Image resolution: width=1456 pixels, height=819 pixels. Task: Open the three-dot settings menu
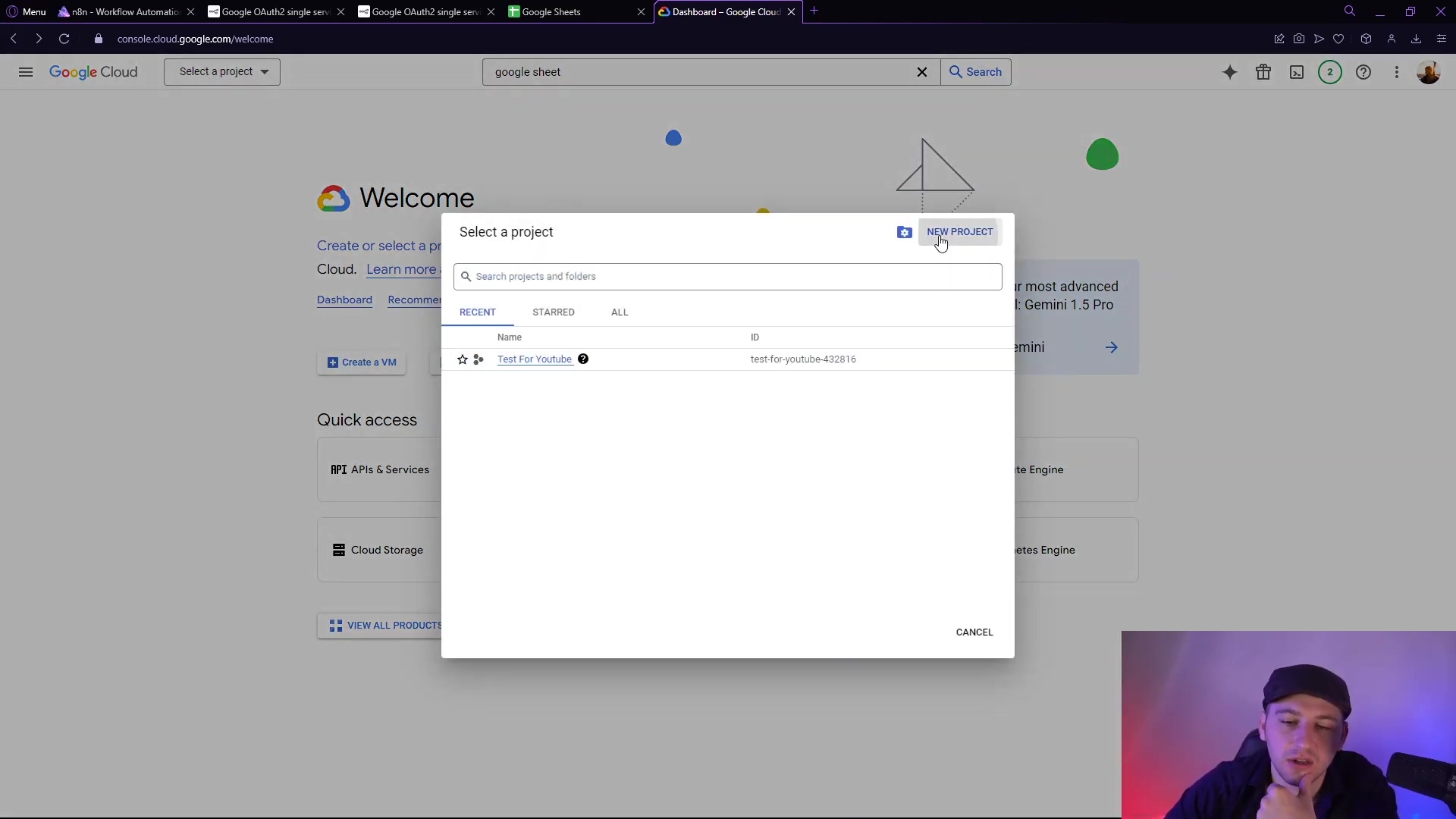pyautogui.click(x=1397, y=72)
